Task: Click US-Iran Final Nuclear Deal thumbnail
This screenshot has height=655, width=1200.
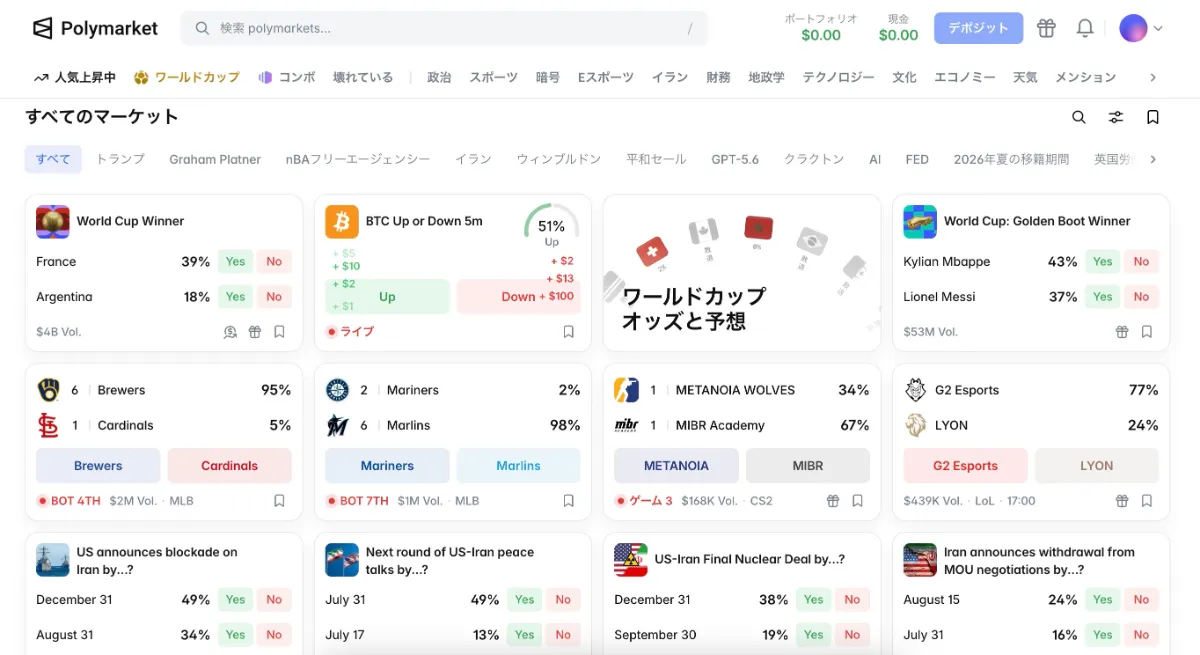Action: click(631, 560)
